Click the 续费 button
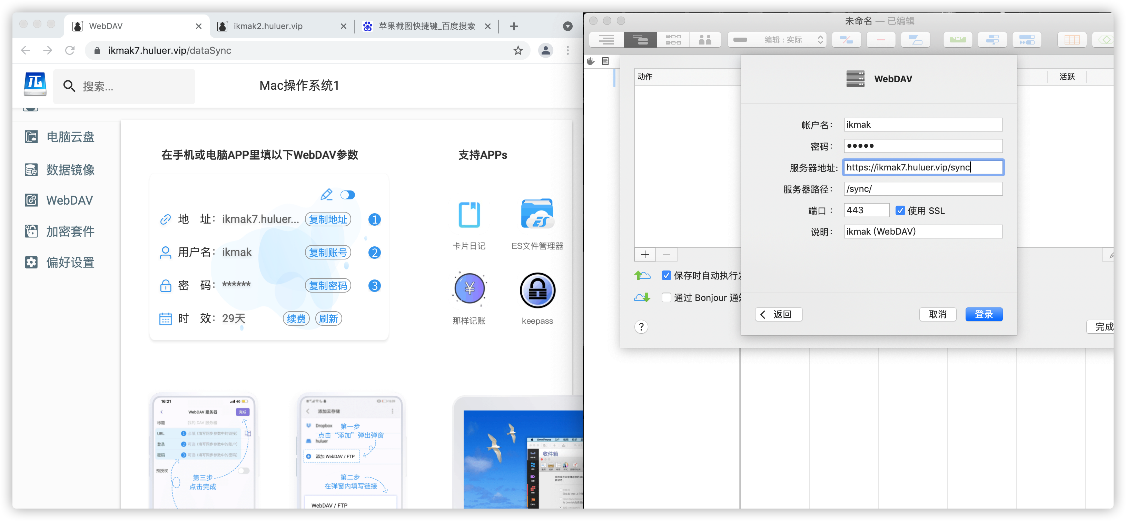 point(295,319)
